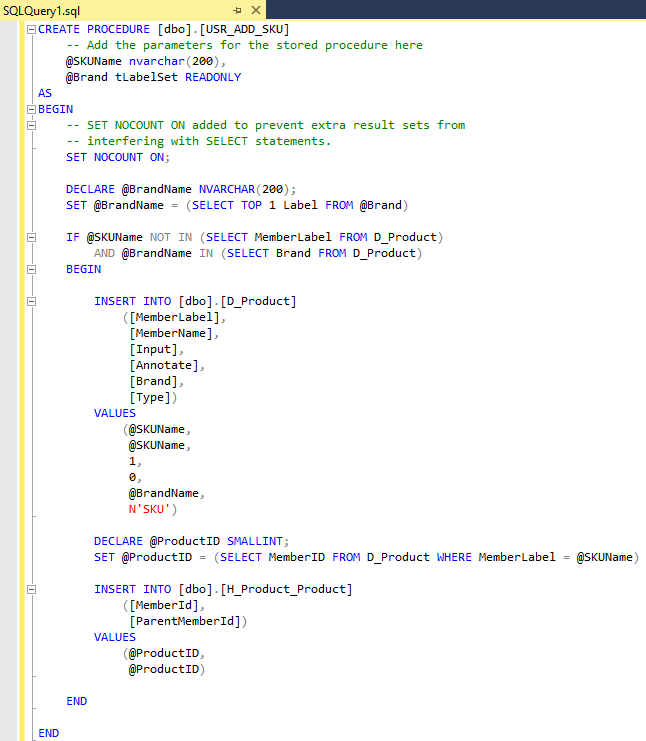
Task: Collapse the INSERT INTO H_Product_Product statement
Action: tap(31, 589)
